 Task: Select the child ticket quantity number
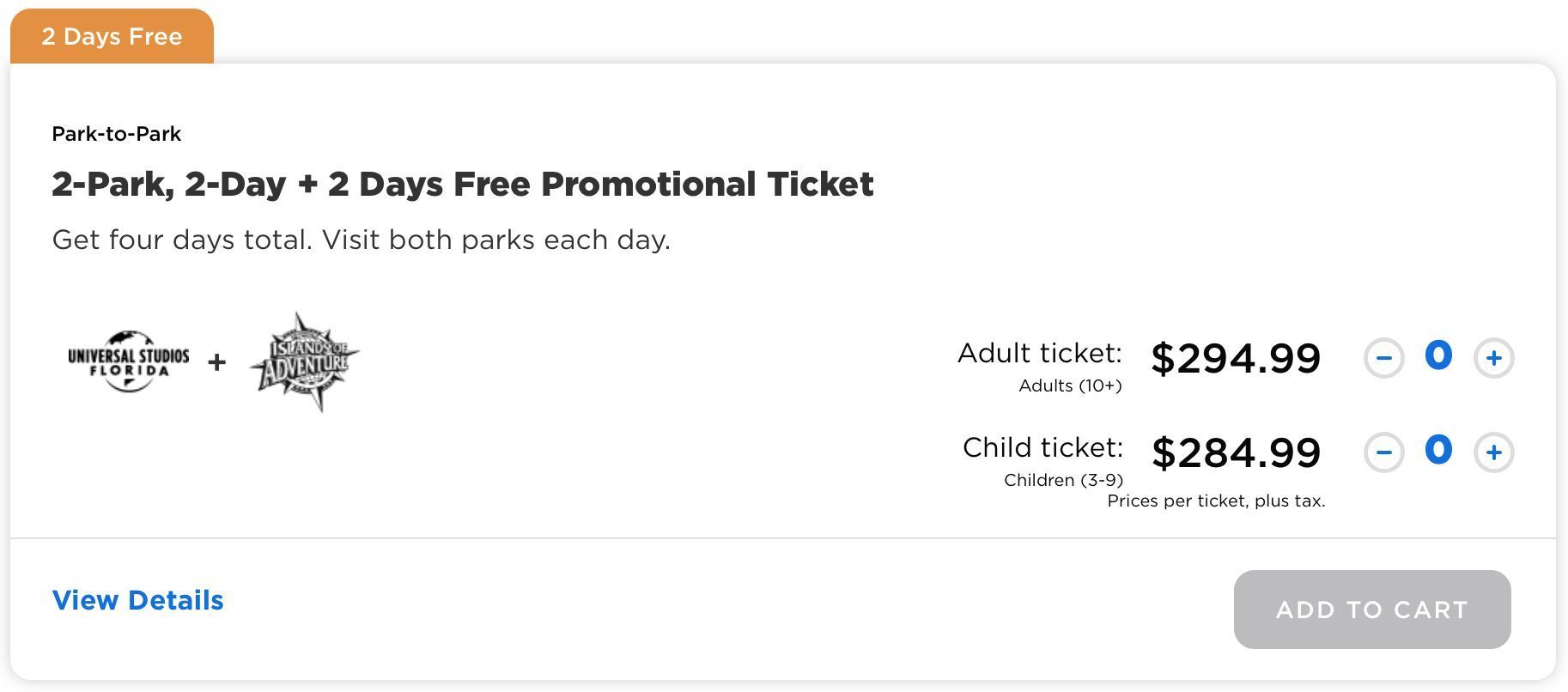[x=1438, y=450]
